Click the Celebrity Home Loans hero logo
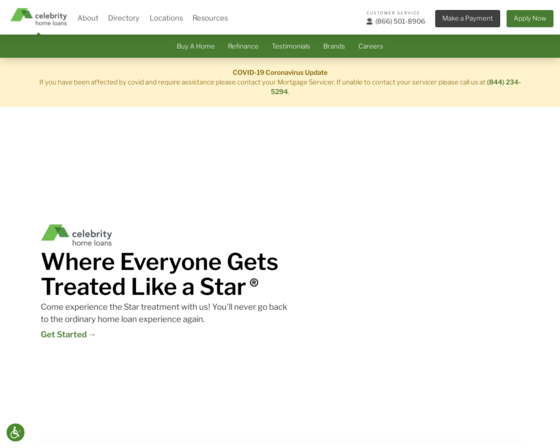Viewport: 560px width, 448px height. [x=76, y=235]
